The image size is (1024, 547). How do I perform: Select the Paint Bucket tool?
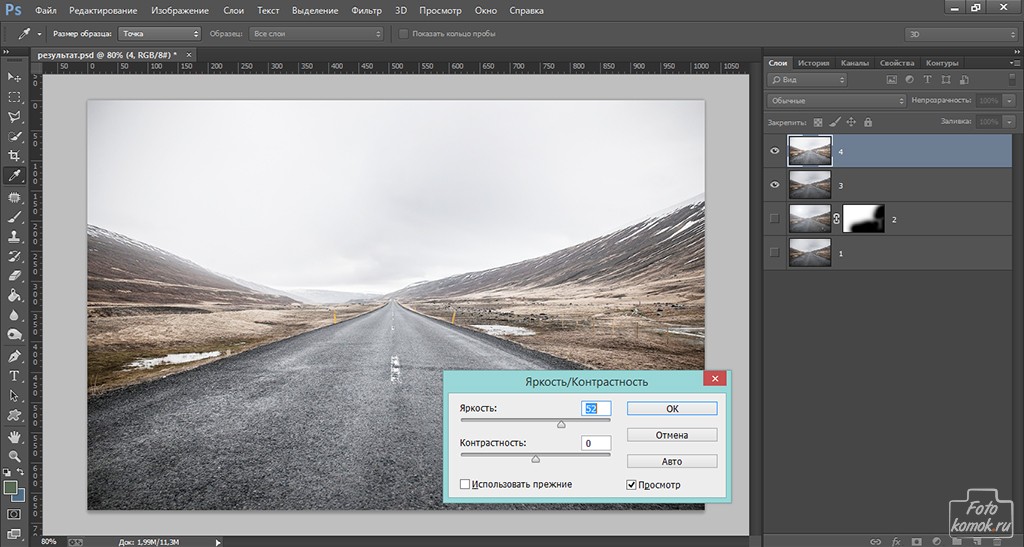[14, 295]
